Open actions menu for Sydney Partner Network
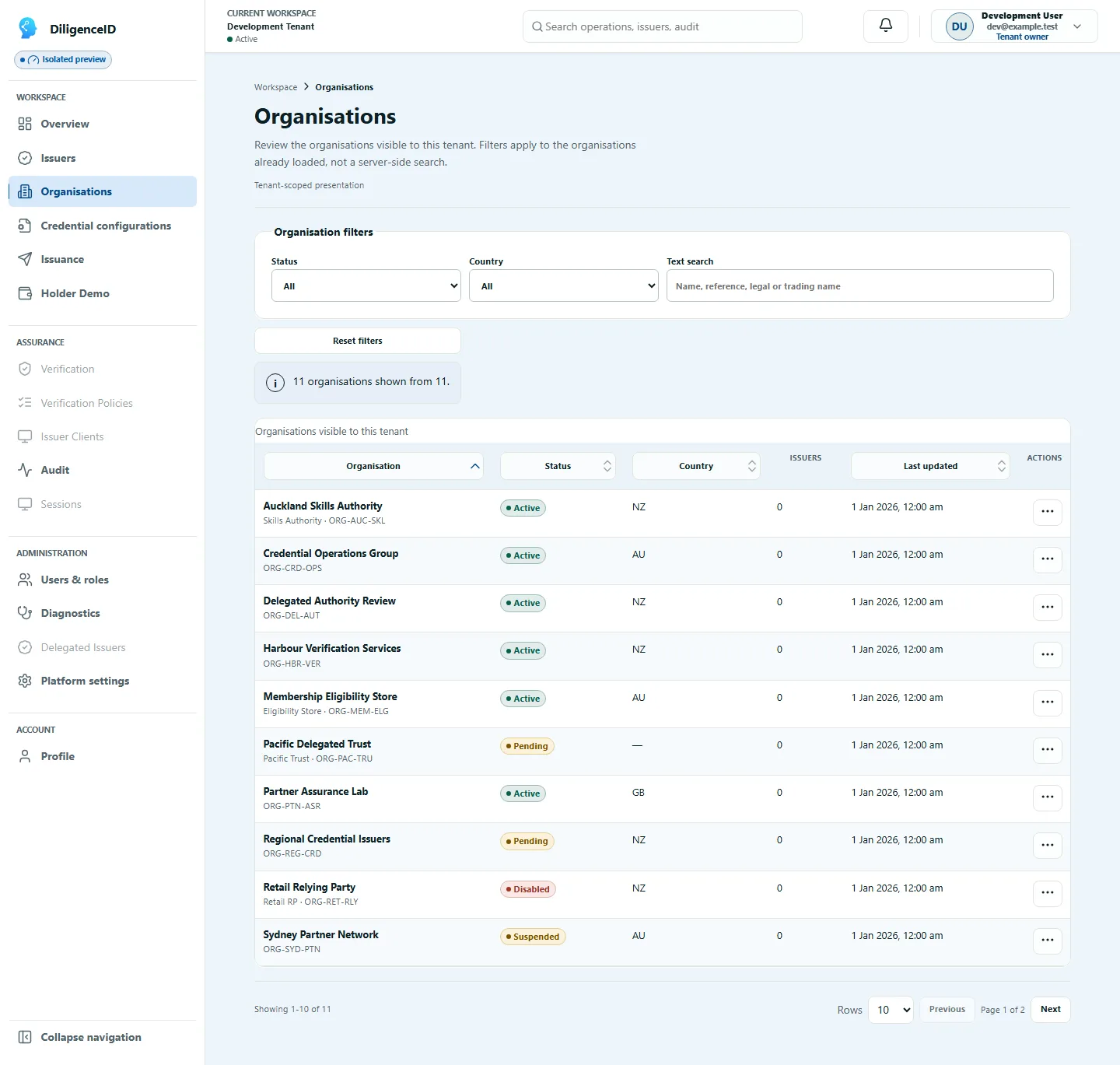The width and height of the screenshot is (1120, 1065). [x=1048, y=940]
